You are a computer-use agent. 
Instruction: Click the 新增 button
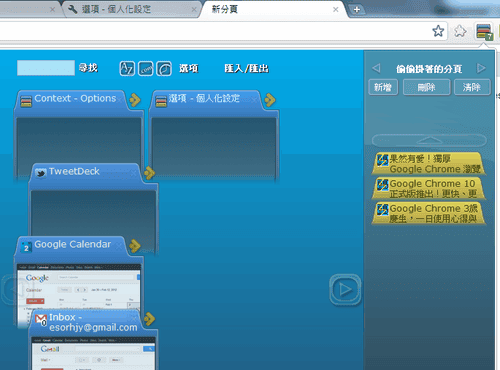coord(383,87)
